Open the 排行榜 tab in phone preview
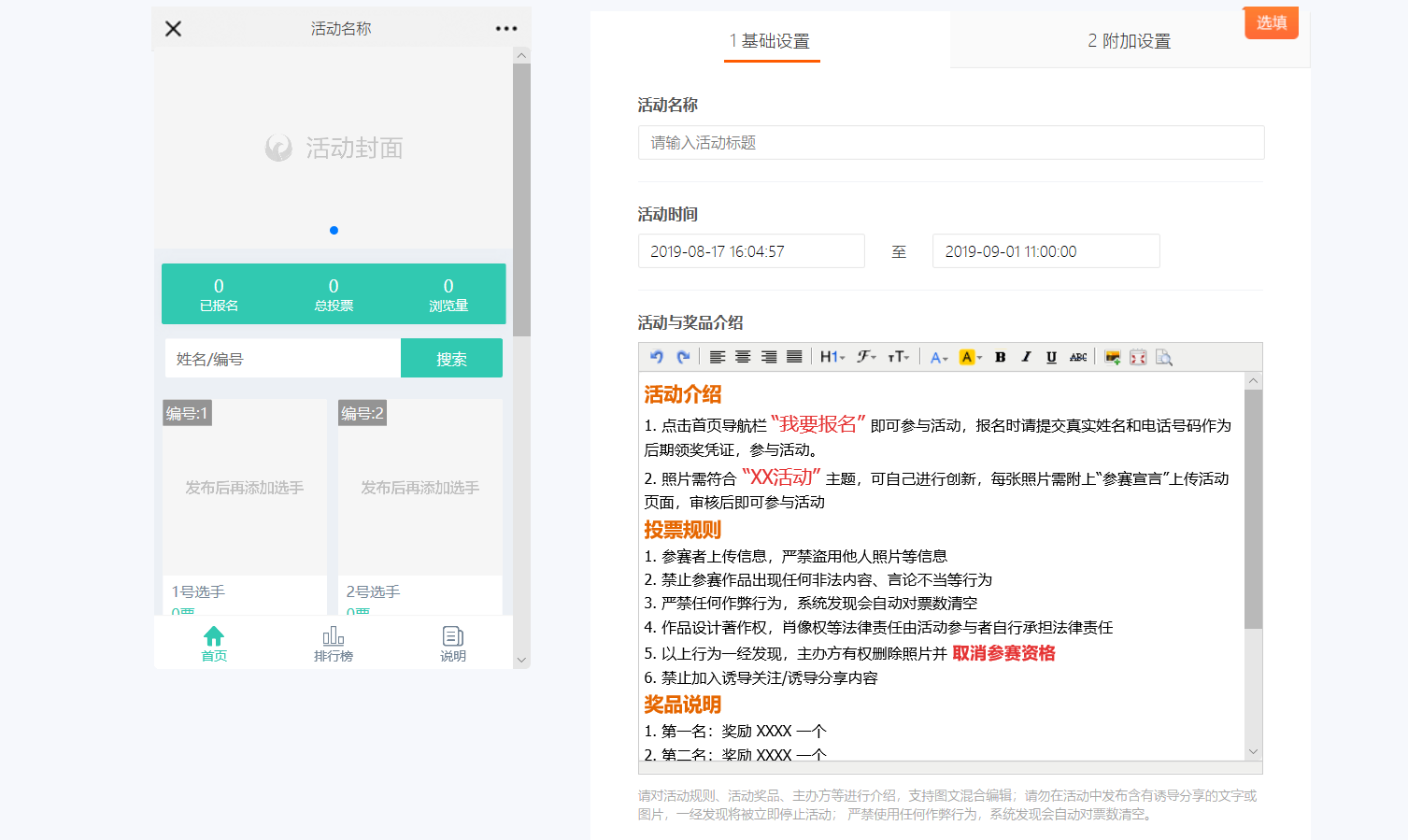Viewport: 1408px width, 840px height. pyautogui.click(x=334, y=644)
